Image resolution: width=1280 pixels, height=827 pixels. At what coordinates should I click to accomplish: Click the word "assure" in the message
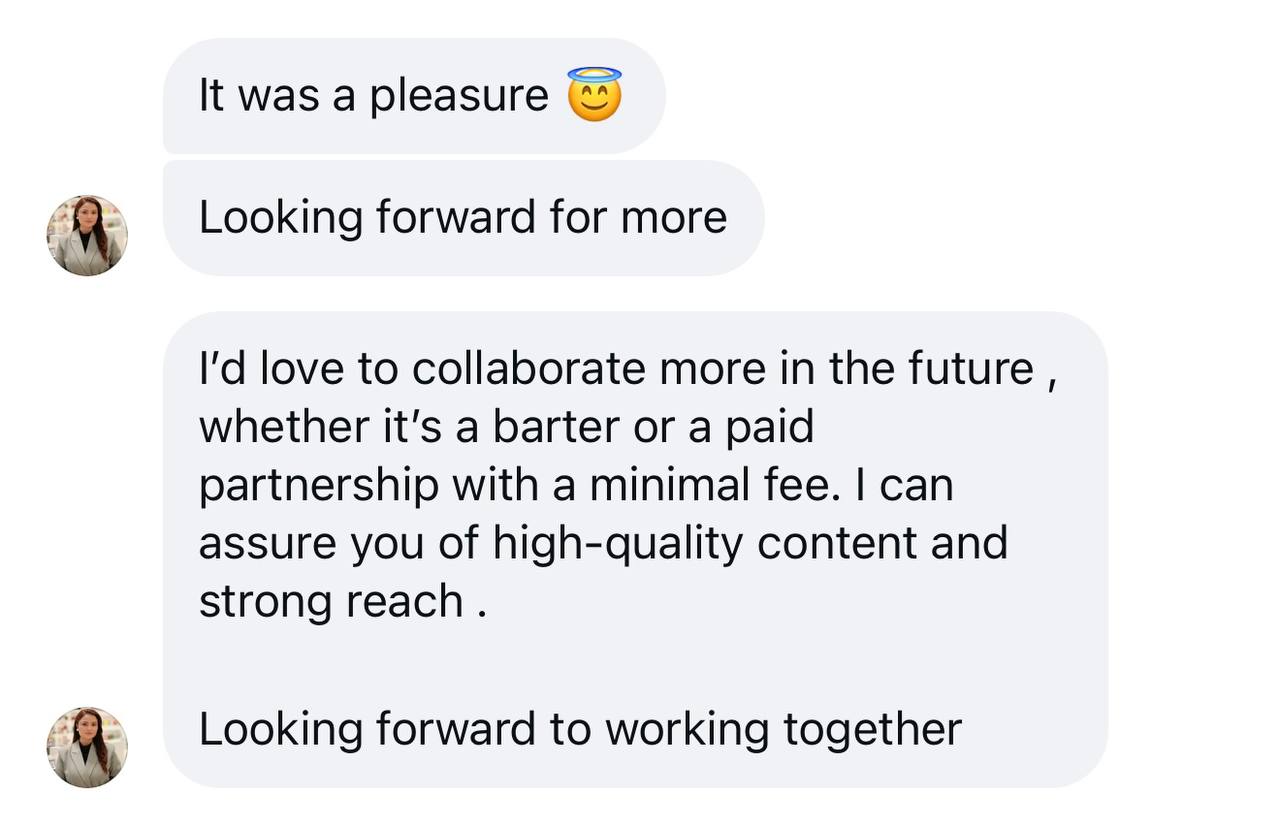(x=267, y=545)
